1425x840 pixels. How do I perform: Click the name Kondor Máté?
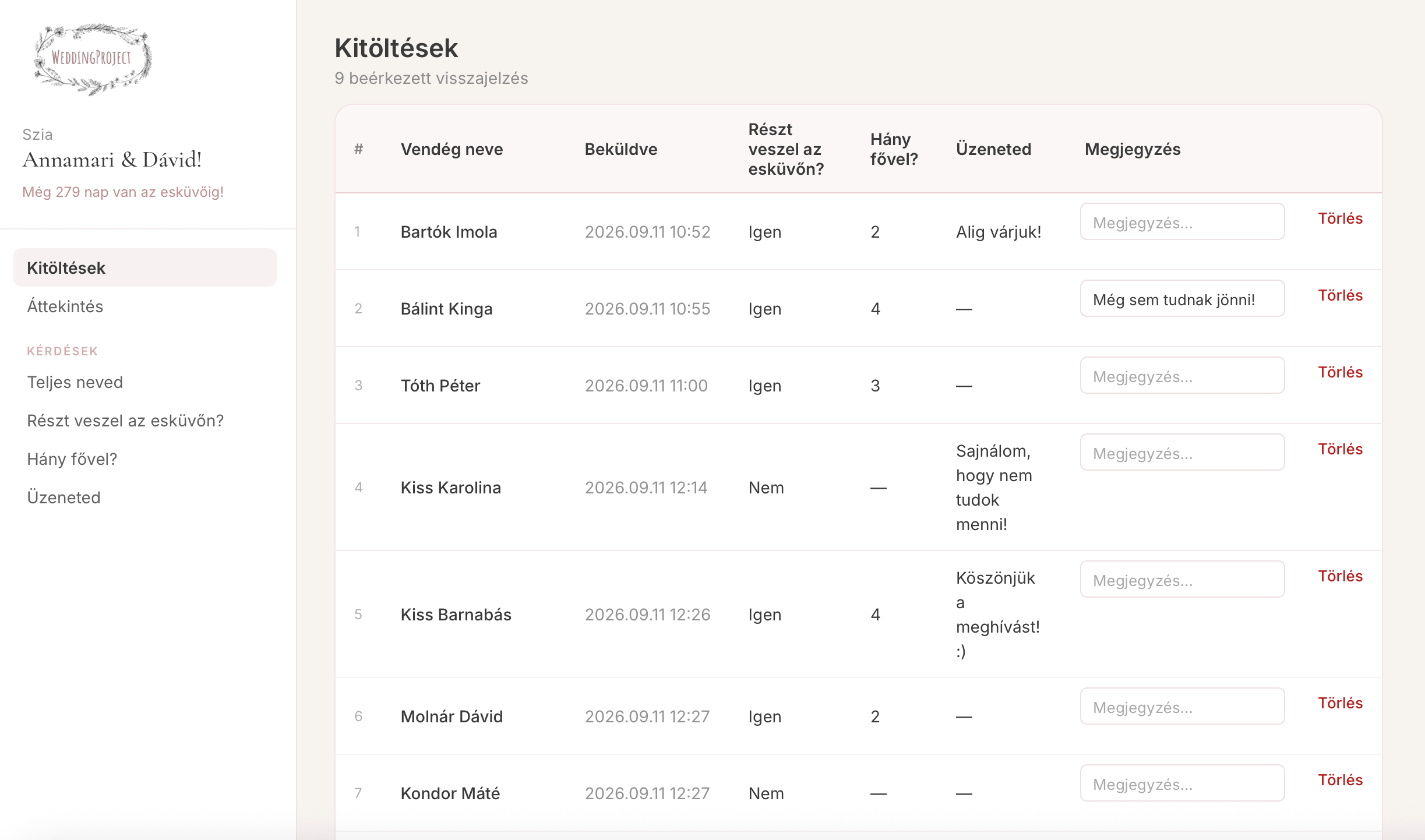(450, 793)
